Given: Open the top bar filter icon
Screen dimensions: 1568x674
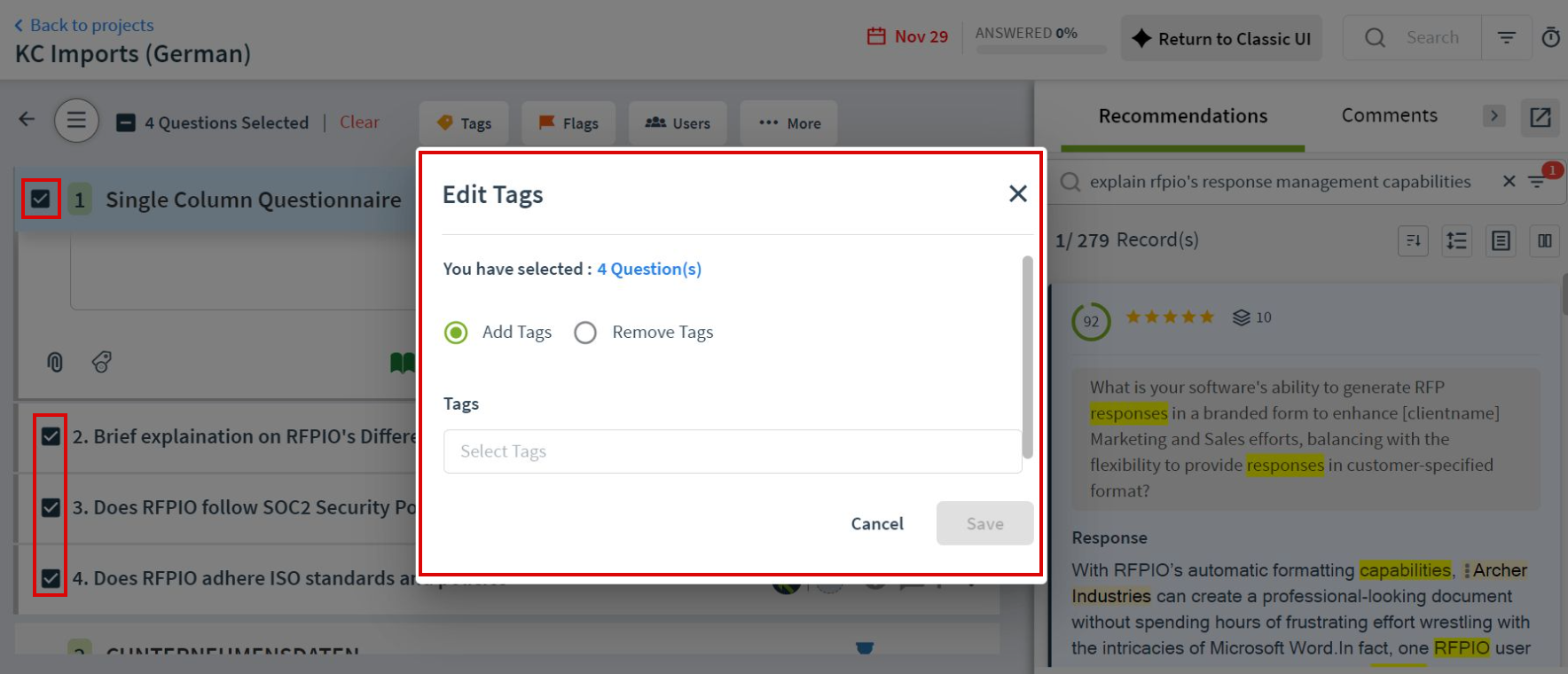Looking at the screenshot, I should click(1507, 37).
